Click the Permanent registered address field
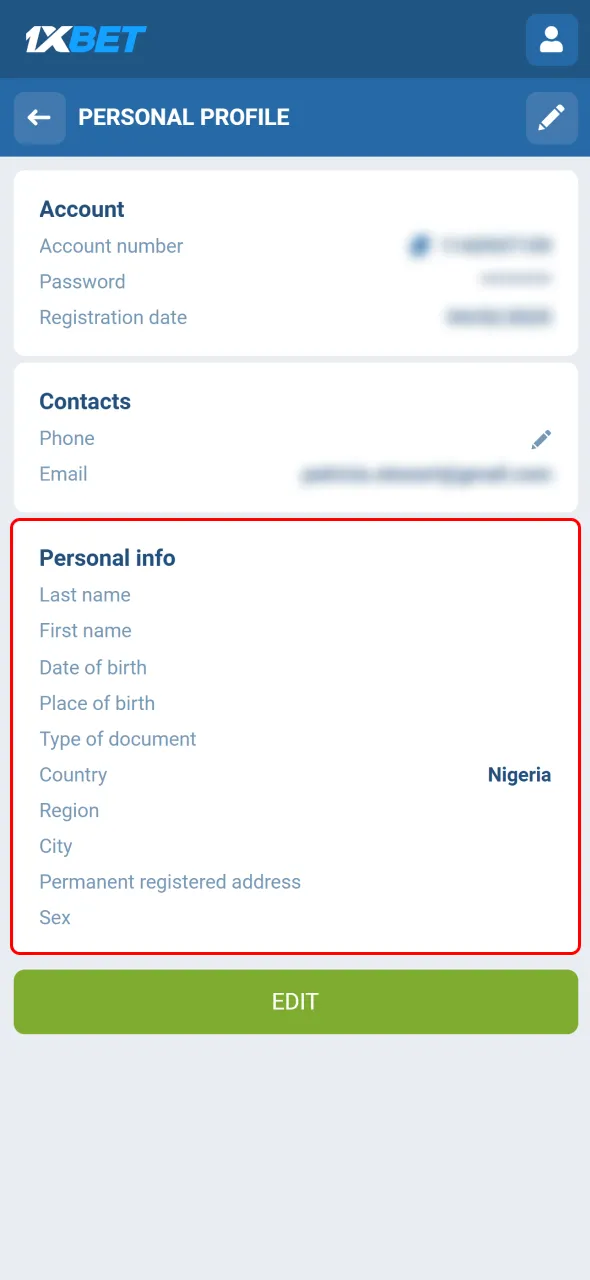590x1280 pixels. click(x=170, y=882)
